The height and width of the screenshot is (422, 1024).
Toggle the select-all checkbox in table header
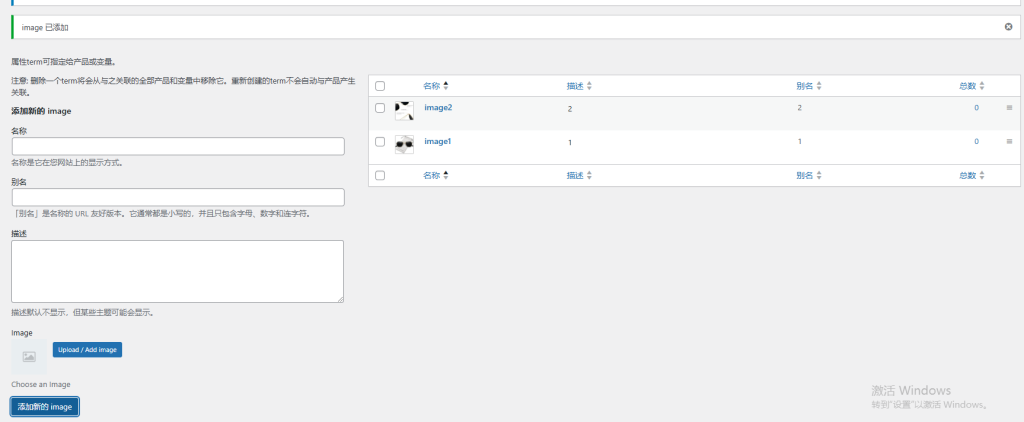(x=380, y=86)
